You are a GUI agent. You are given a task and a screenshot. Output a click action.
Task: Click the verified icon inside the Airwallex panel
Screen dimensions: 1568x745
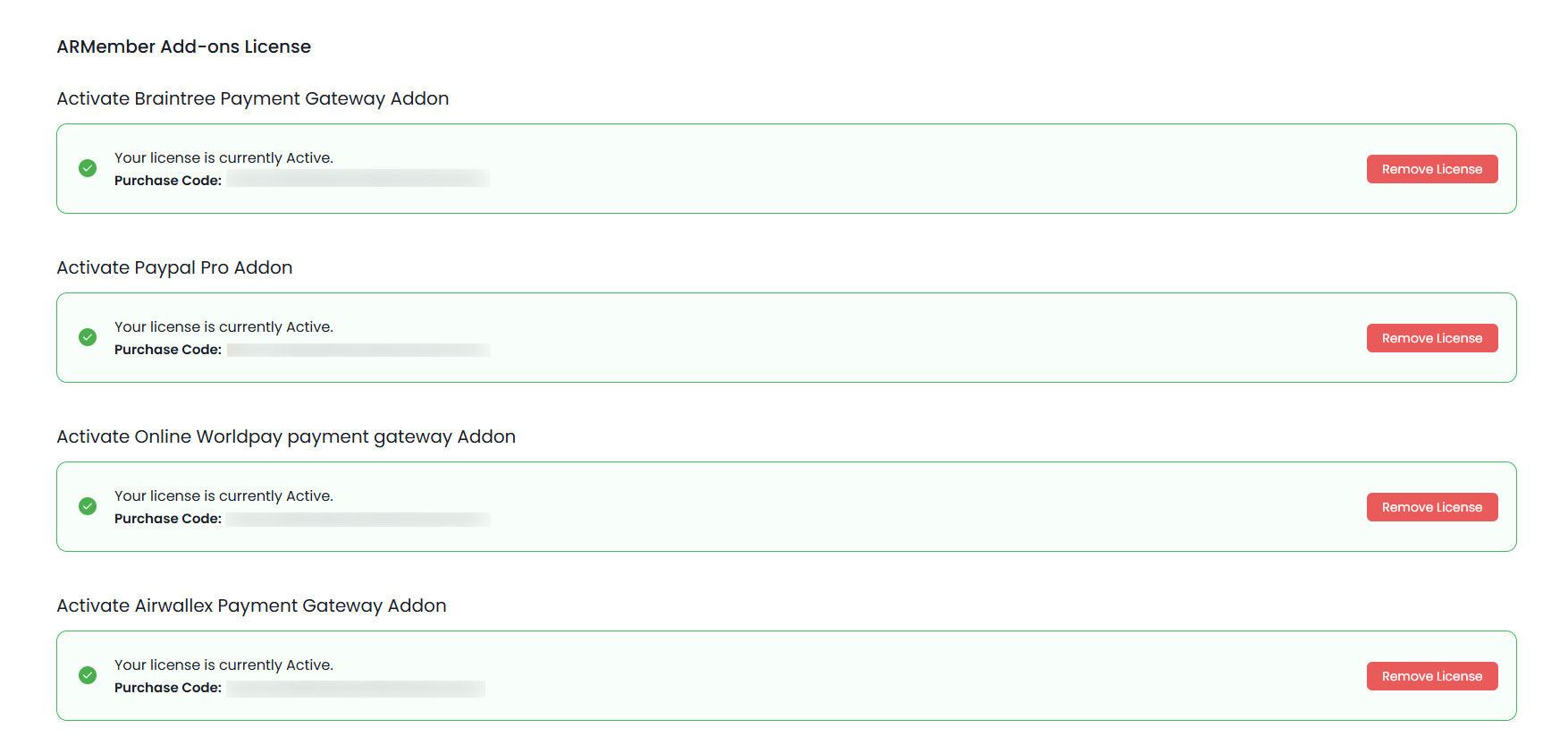point(87,675)
